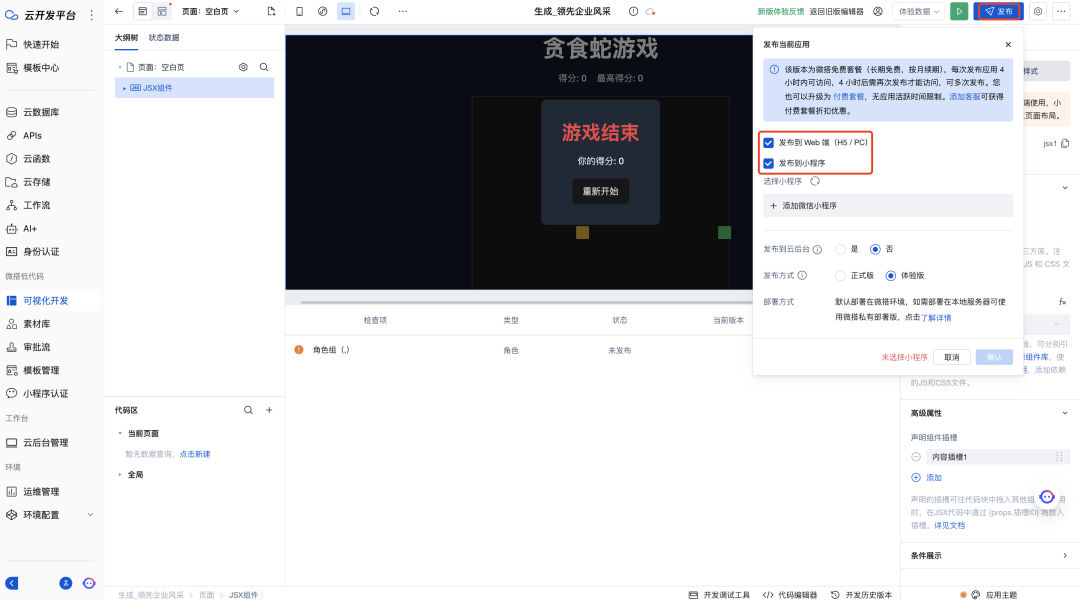Open the AI assistant floating icon

click(1047, 496)
